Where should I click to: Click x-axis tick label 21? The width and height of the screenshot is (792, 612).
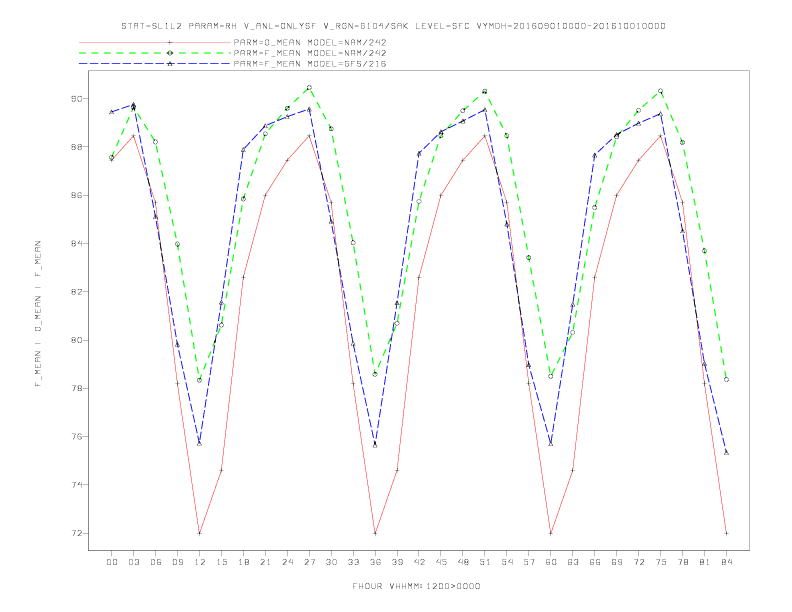(x=265, y=562)
